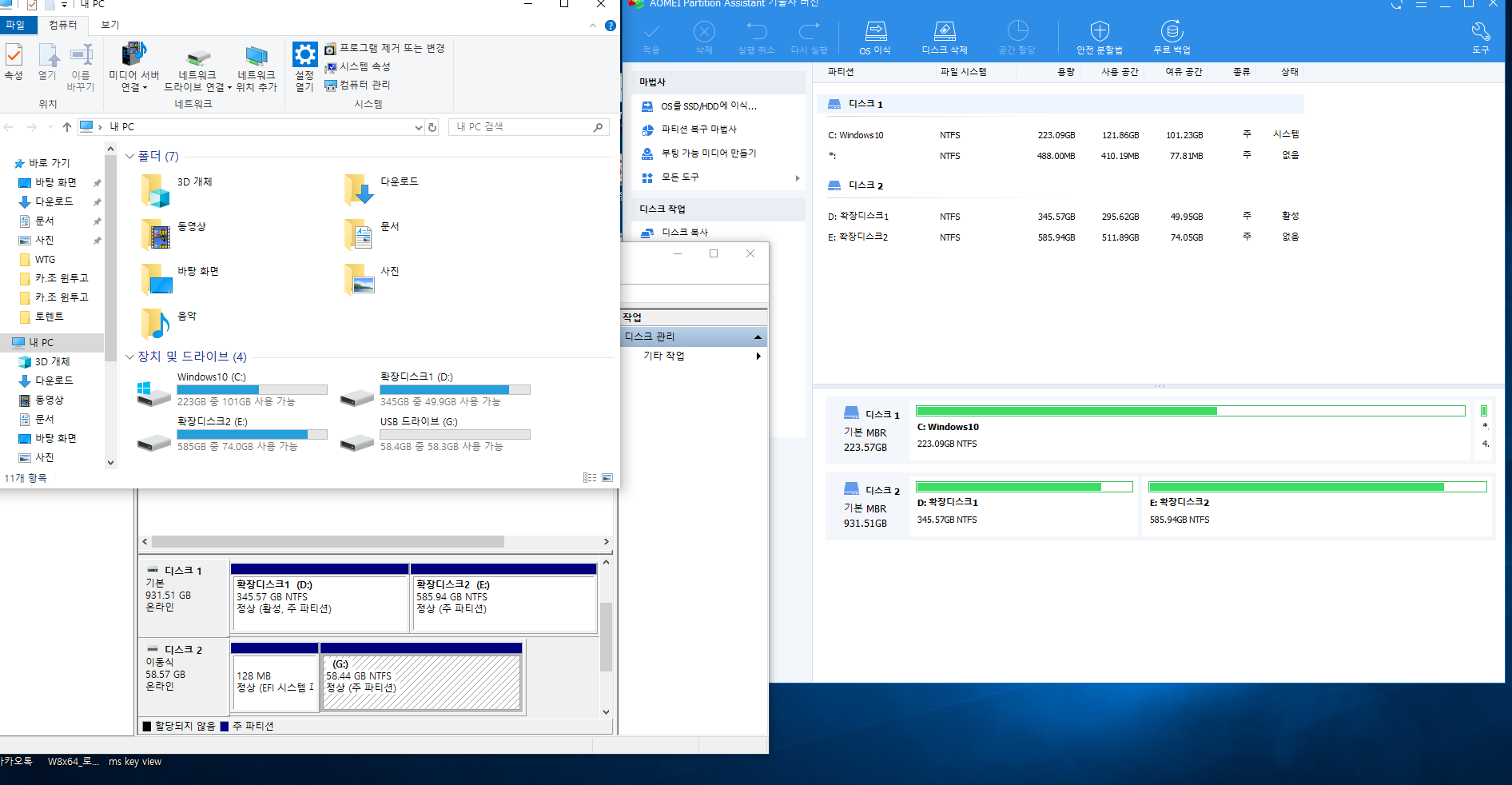Switch to 컴퓨터 ribbon tab

(x=63, y=25)
